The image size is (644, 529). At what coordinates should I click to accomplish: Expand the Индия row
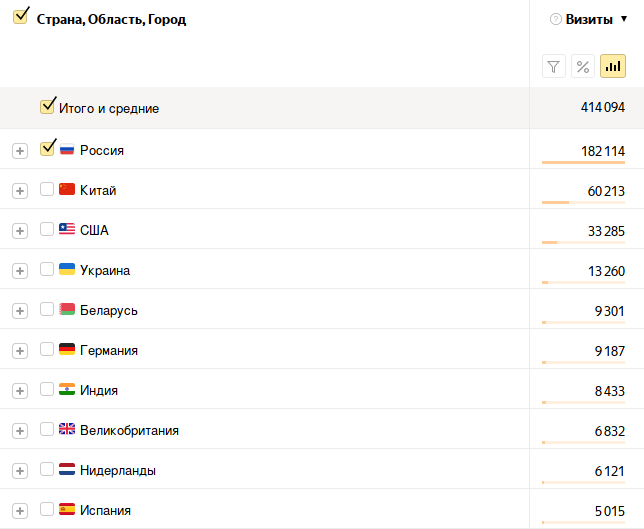pos(20,390)
